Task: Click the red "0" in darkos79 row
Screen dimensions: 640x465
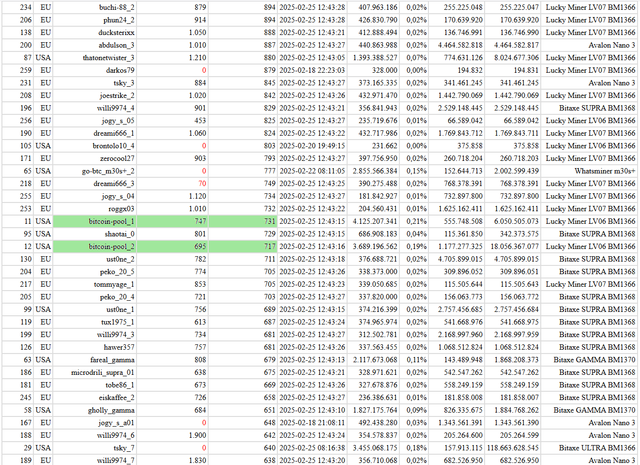Action: coord(204,71)
